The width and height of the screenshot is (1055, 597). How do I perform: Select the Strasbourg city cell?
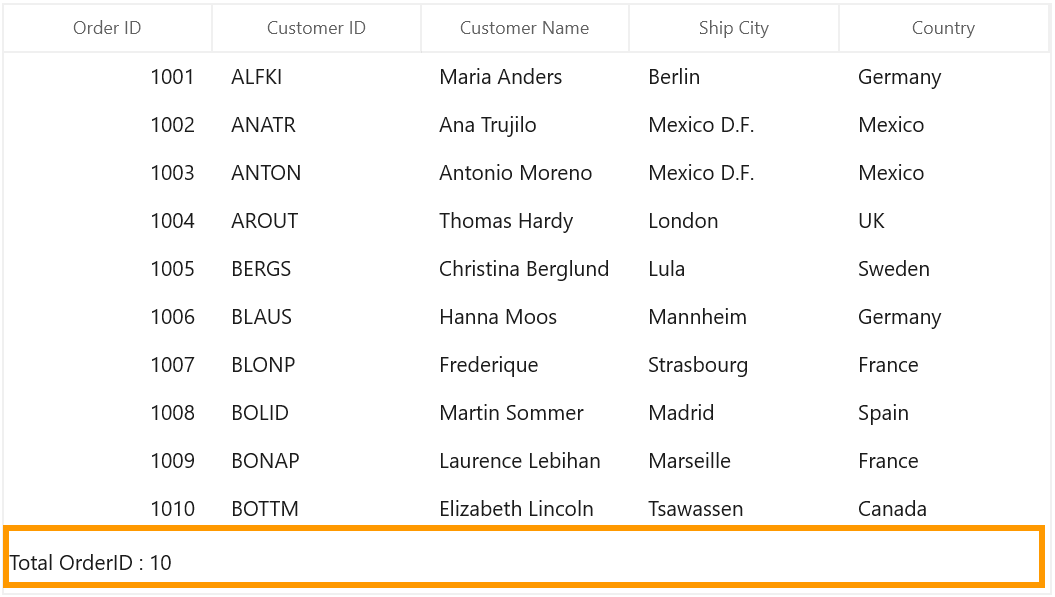pos(733,365)
